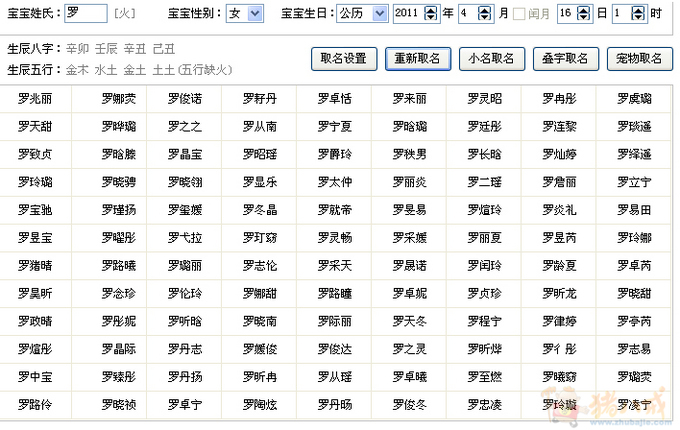Click the 叠字取名 button
Image resolution: width=680 pixels, height=430 pixels.
[x=566, y=59]
